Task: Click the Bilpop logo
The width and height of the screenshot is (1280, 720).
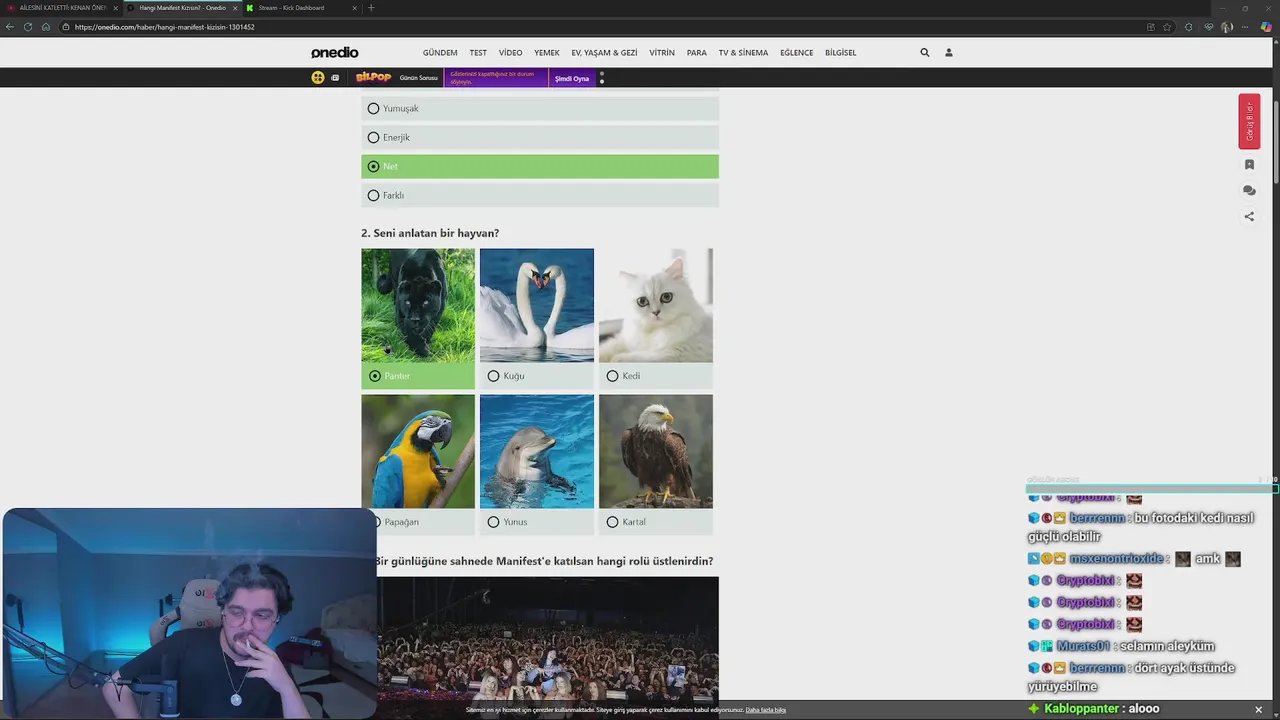Action: click(373, 78)
